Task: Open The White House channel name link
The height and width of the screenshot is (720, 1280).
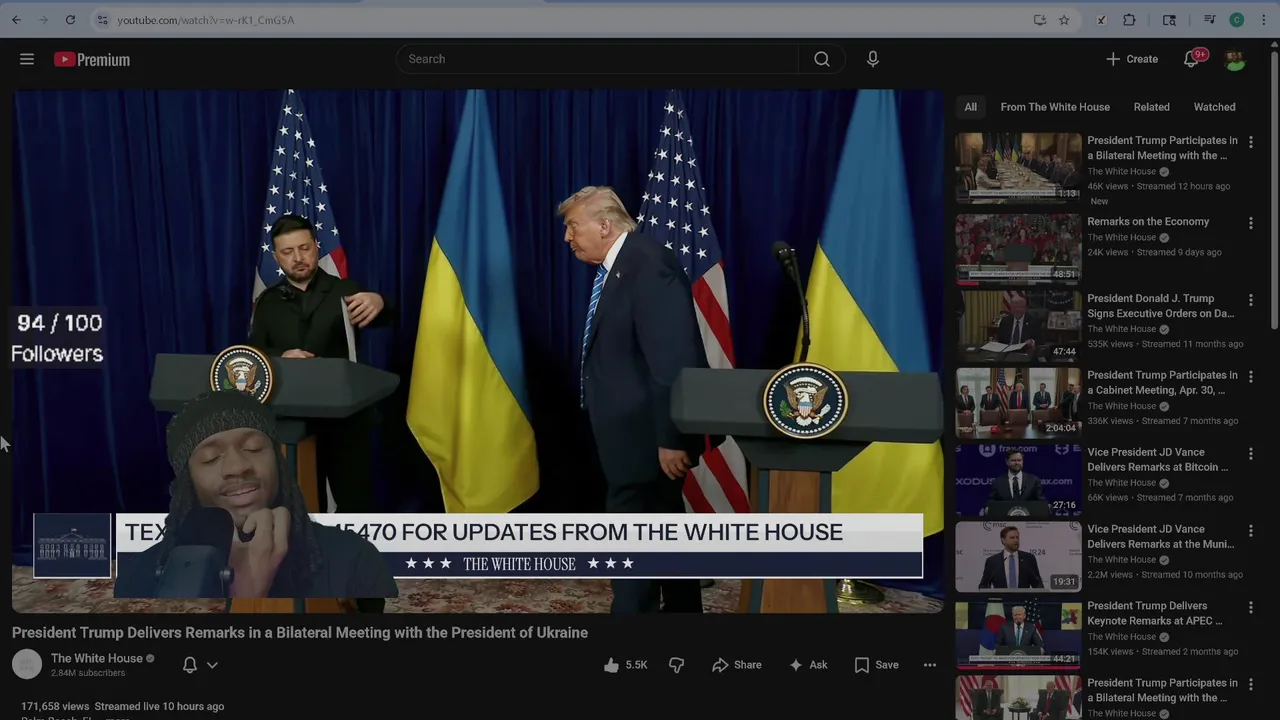Action: (97, 658)
